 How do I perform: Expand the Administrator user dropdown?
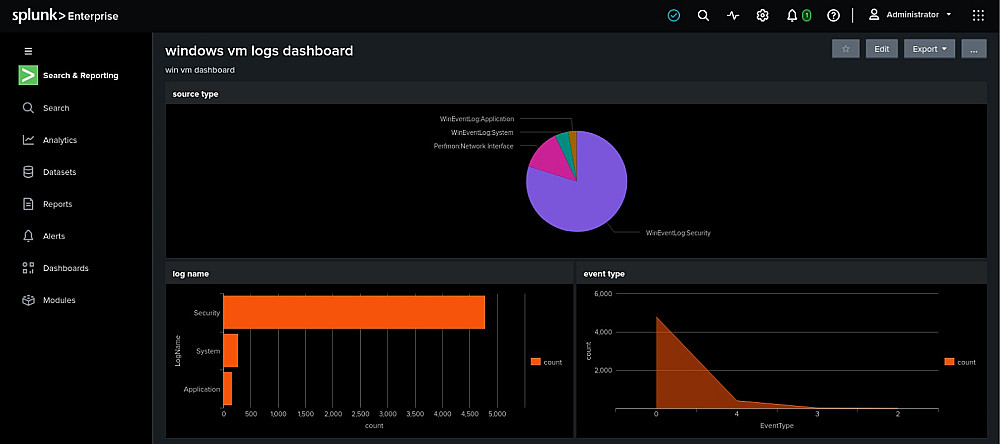[911, 15]
